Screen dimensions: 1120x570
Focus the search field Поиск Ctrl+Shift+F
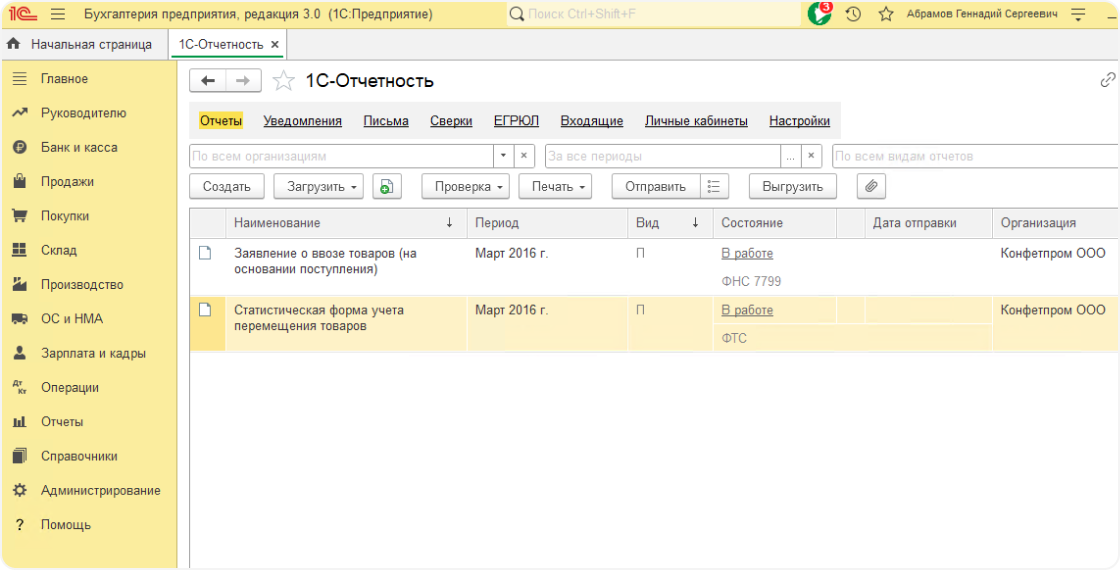click(654, 14)
